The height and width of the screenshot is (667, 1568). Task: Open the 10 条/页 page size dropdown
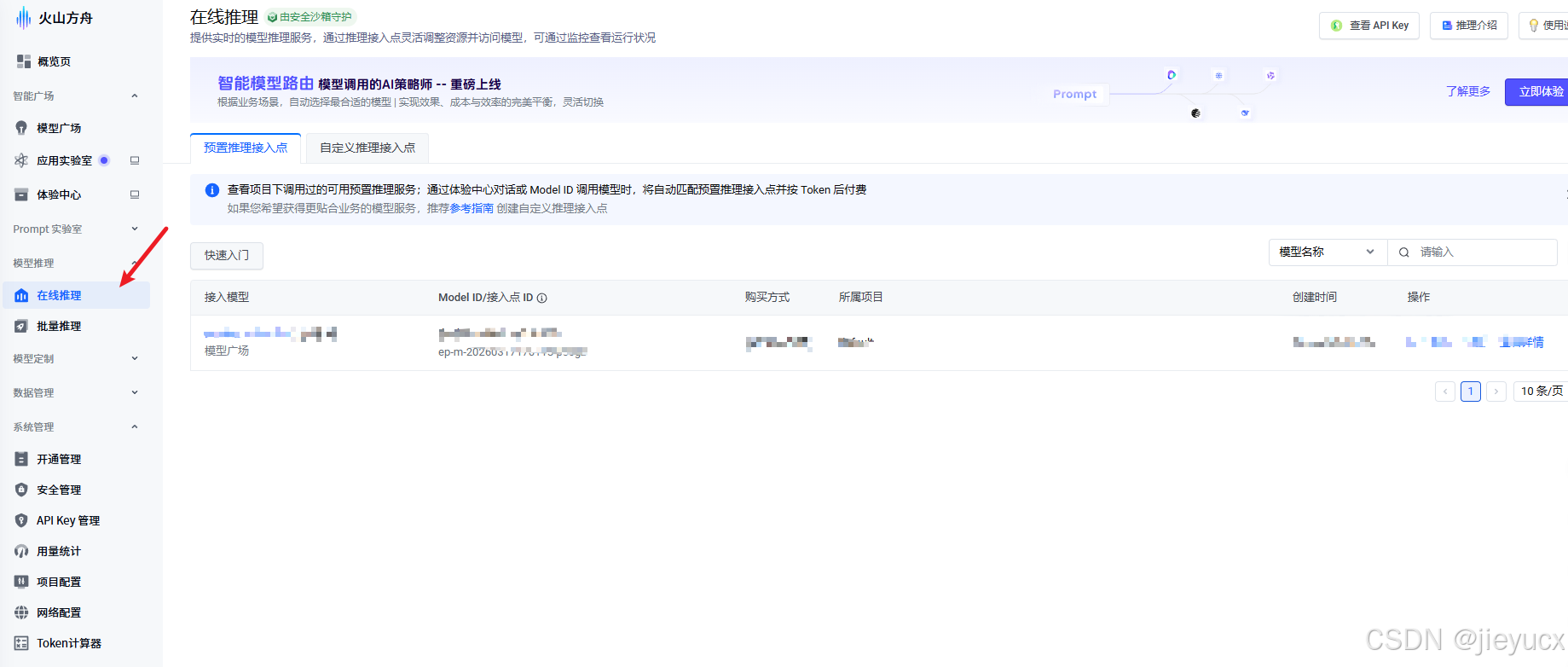(x=1541, y=391)
